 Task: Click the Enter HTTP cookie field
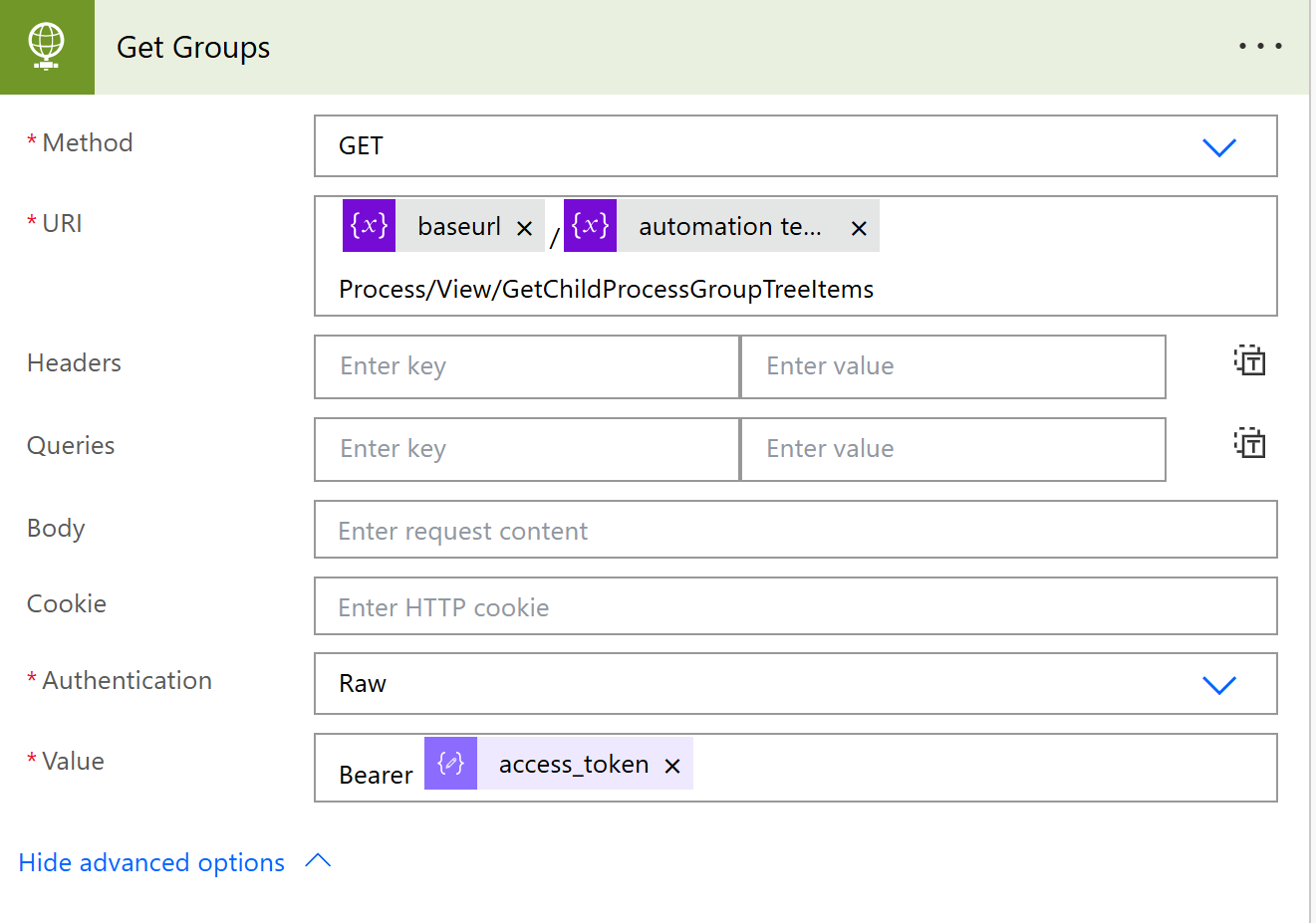(x=795, y=605)
